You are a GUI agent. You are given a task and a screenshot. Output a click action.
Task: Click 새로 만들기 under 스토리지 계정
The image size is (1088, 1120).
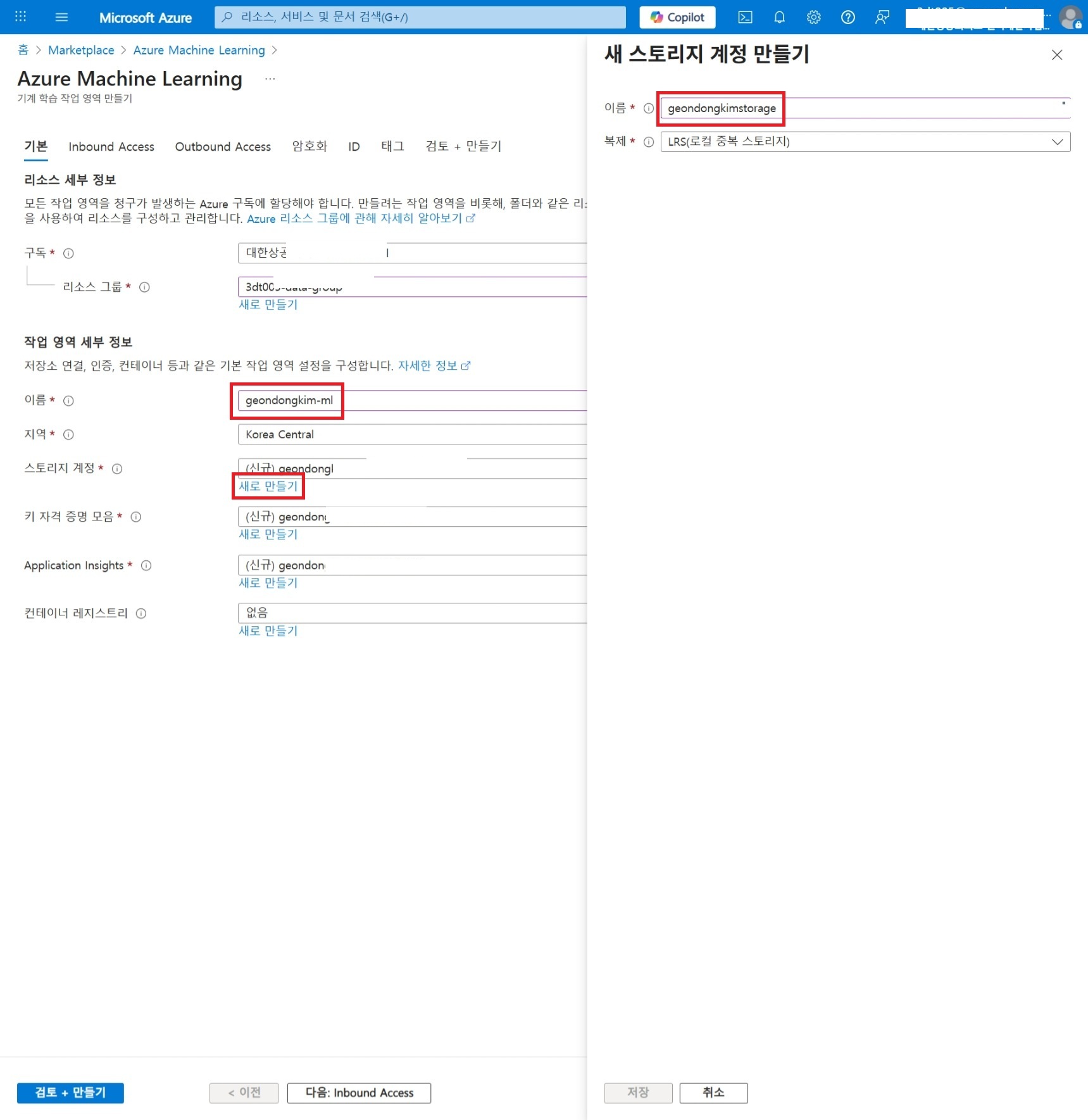(x=268, y=486)
